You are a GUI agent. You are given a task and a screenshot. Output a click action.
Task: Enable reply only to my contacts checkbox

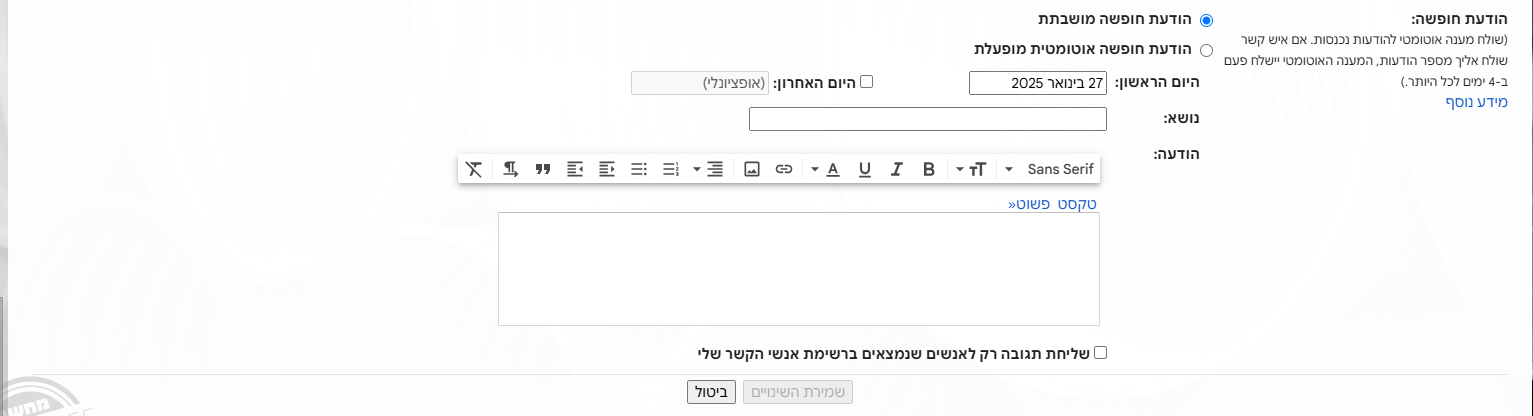[1101, 353]
